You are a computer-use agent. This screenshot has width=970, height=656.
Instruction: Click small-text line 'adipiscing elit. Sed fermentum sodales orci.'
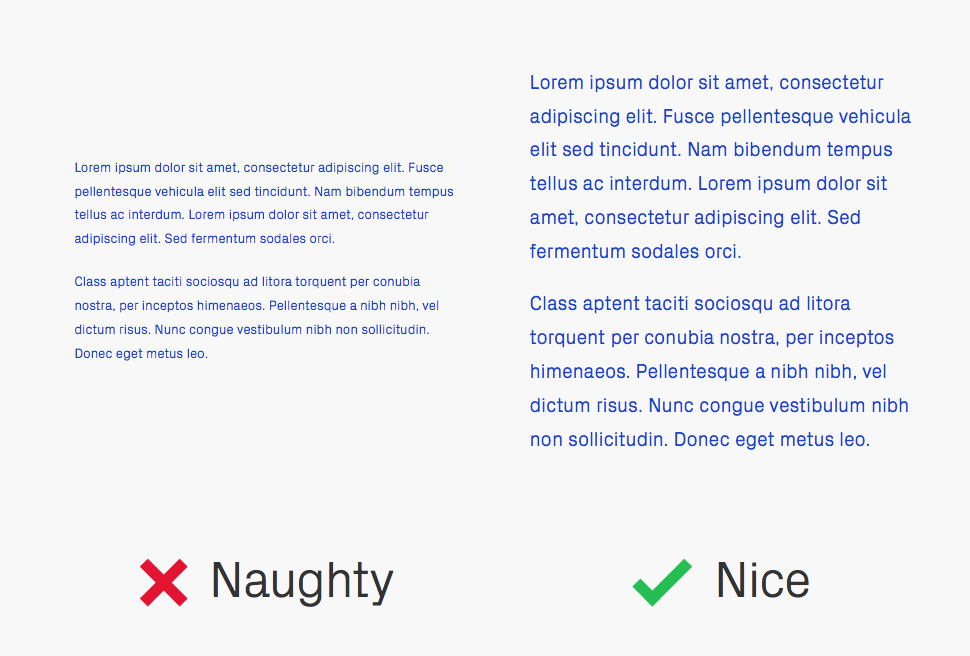[205, 239]
